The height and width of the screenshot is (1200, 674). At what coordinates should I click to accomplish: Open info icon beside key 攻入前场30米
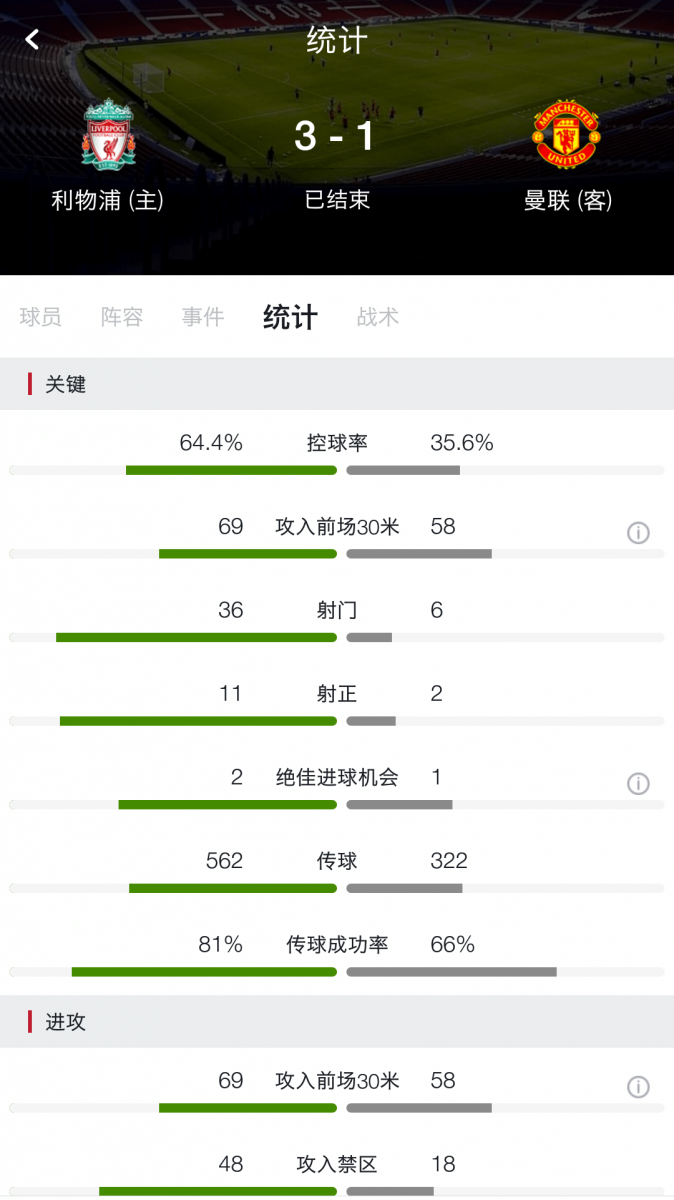pos(638,533)
